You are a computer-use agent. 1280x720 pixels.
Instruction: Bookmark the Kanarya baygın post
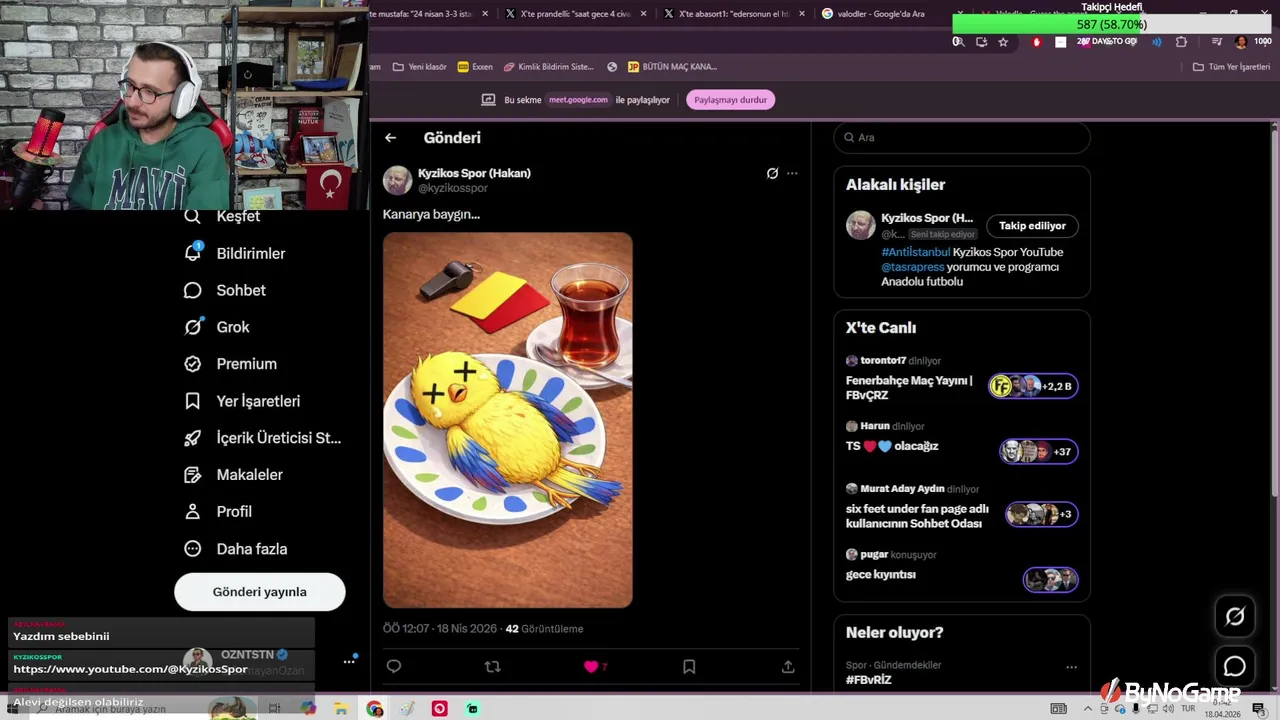pyautogui.click(x=689, y=666)
